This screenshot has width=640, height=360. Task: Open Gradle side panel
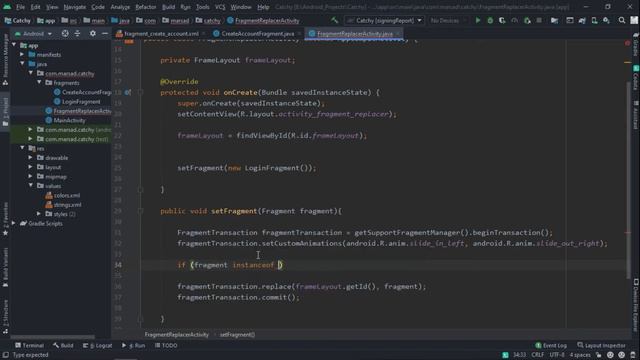(x=636, y=45)
